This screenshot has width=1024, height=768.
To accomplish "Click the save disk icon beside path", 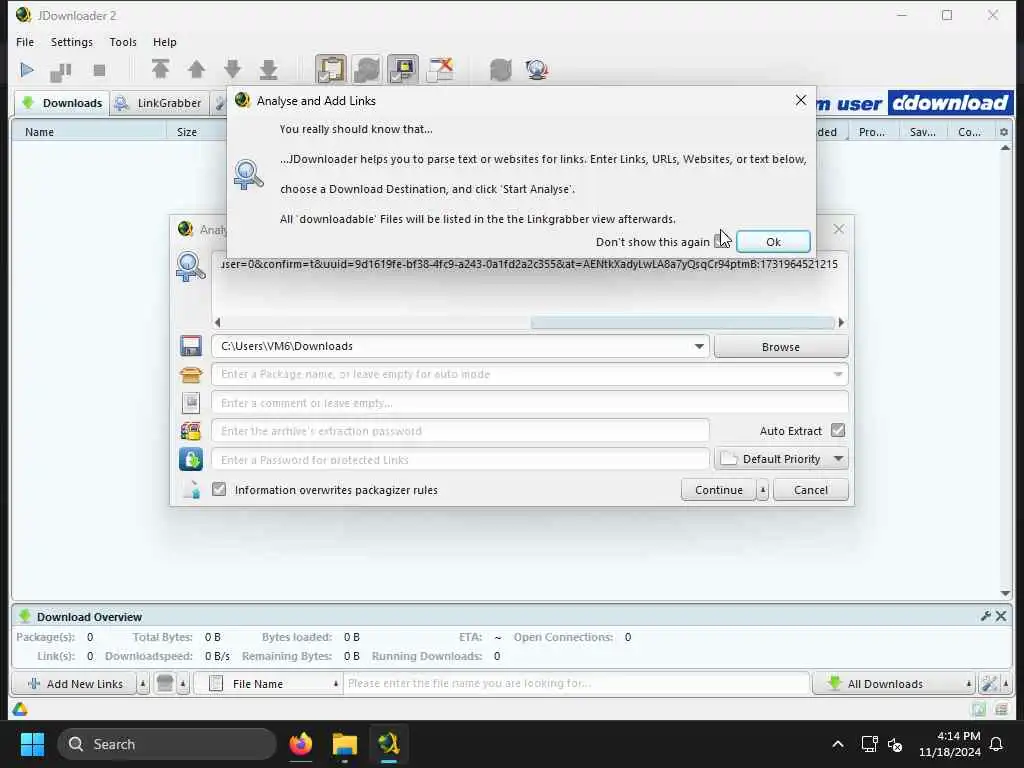I will (x=191, y=346).
